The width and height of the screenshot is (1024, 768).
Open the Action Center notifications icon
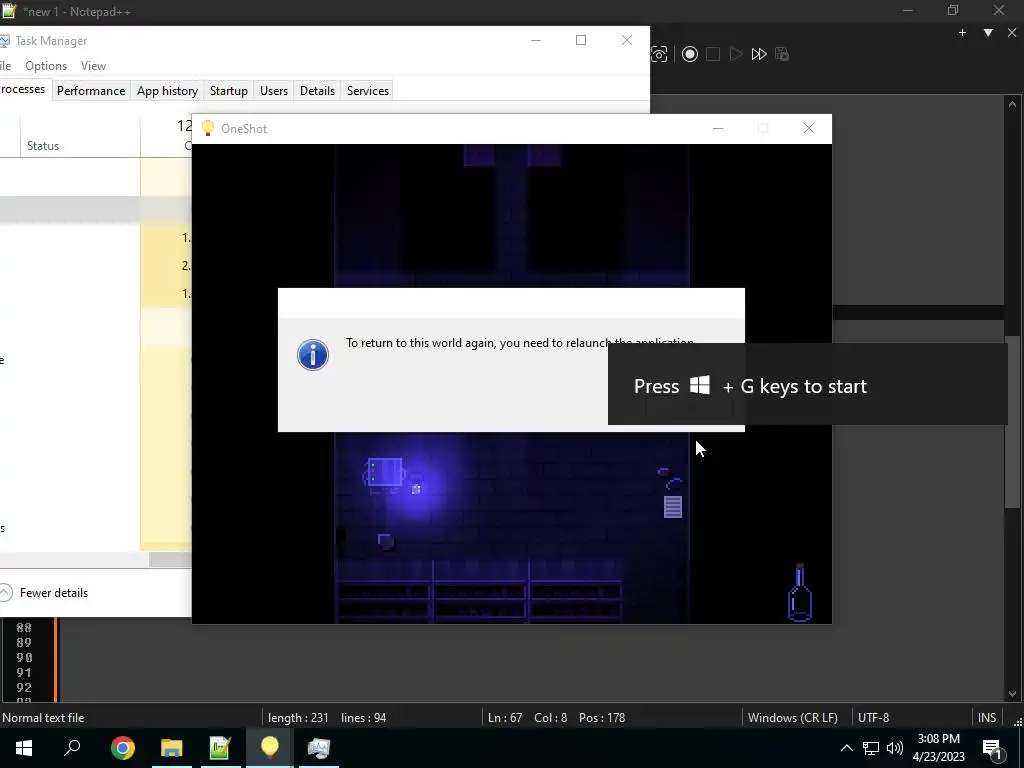(x=992, y=748)
